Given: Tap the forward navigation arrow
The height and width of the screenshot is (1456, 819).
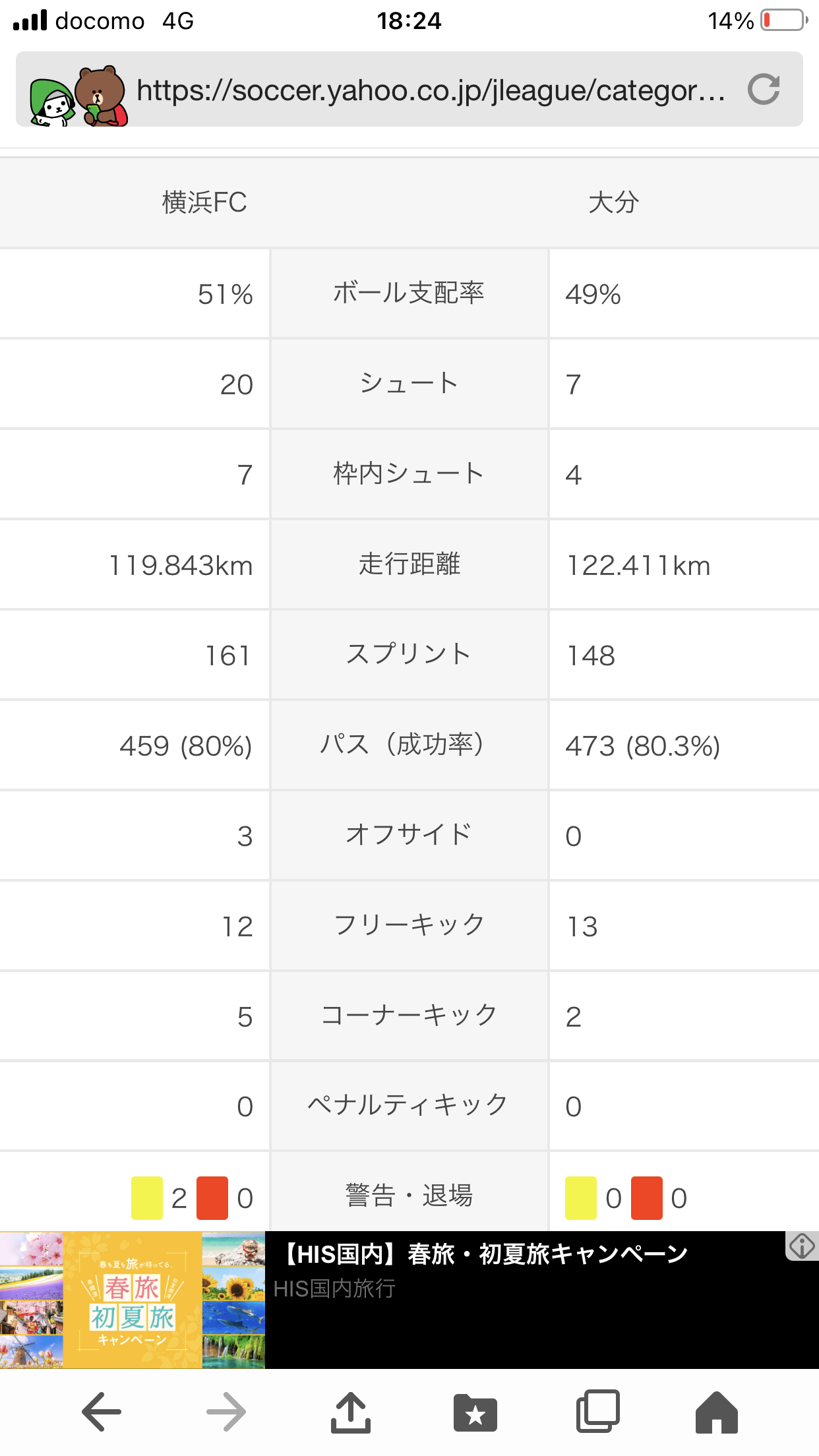Looking at the screenshot, I should pos(226,1412).
